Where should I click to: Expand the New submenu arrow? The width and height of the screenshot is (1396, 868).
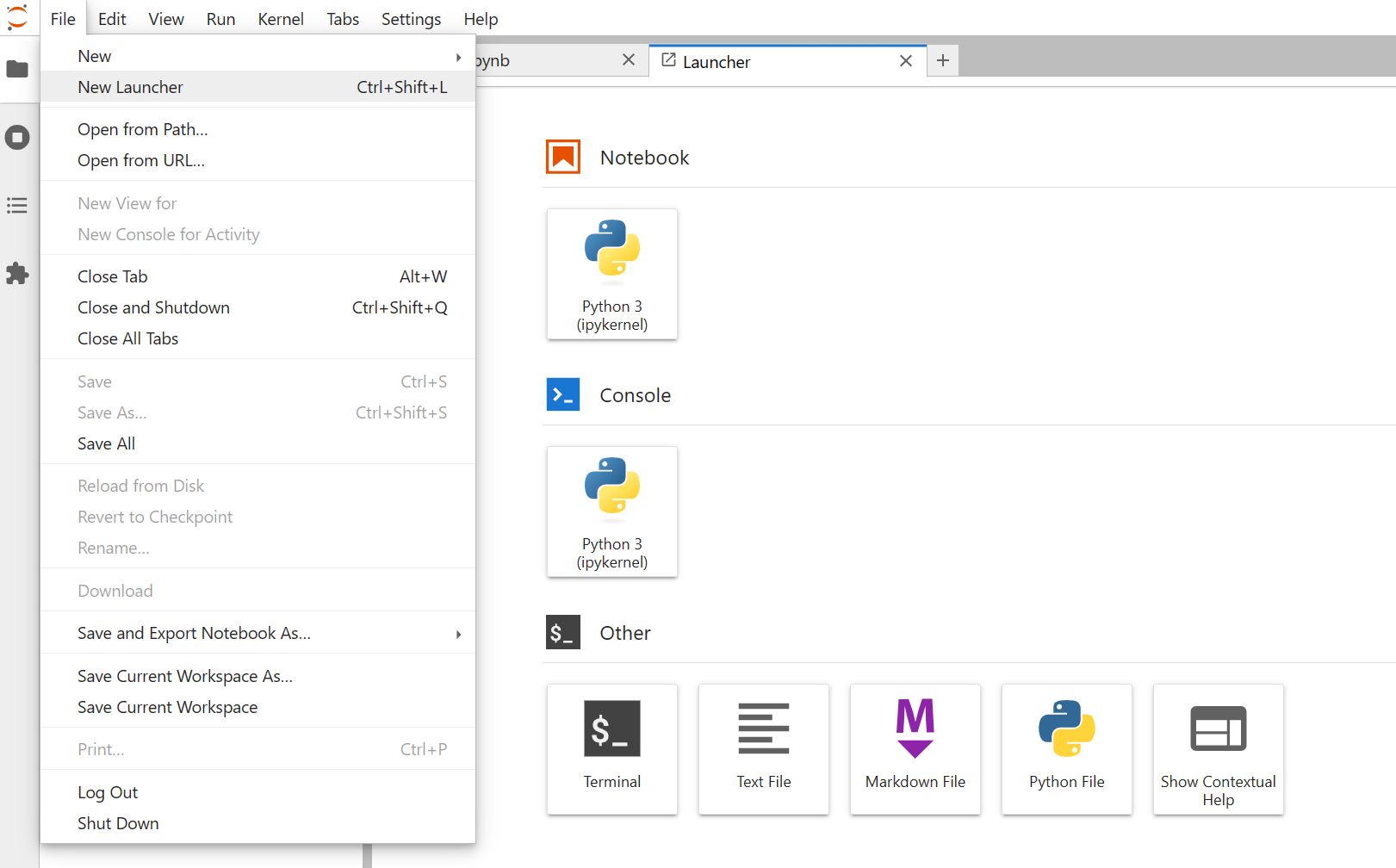(458, 57)
